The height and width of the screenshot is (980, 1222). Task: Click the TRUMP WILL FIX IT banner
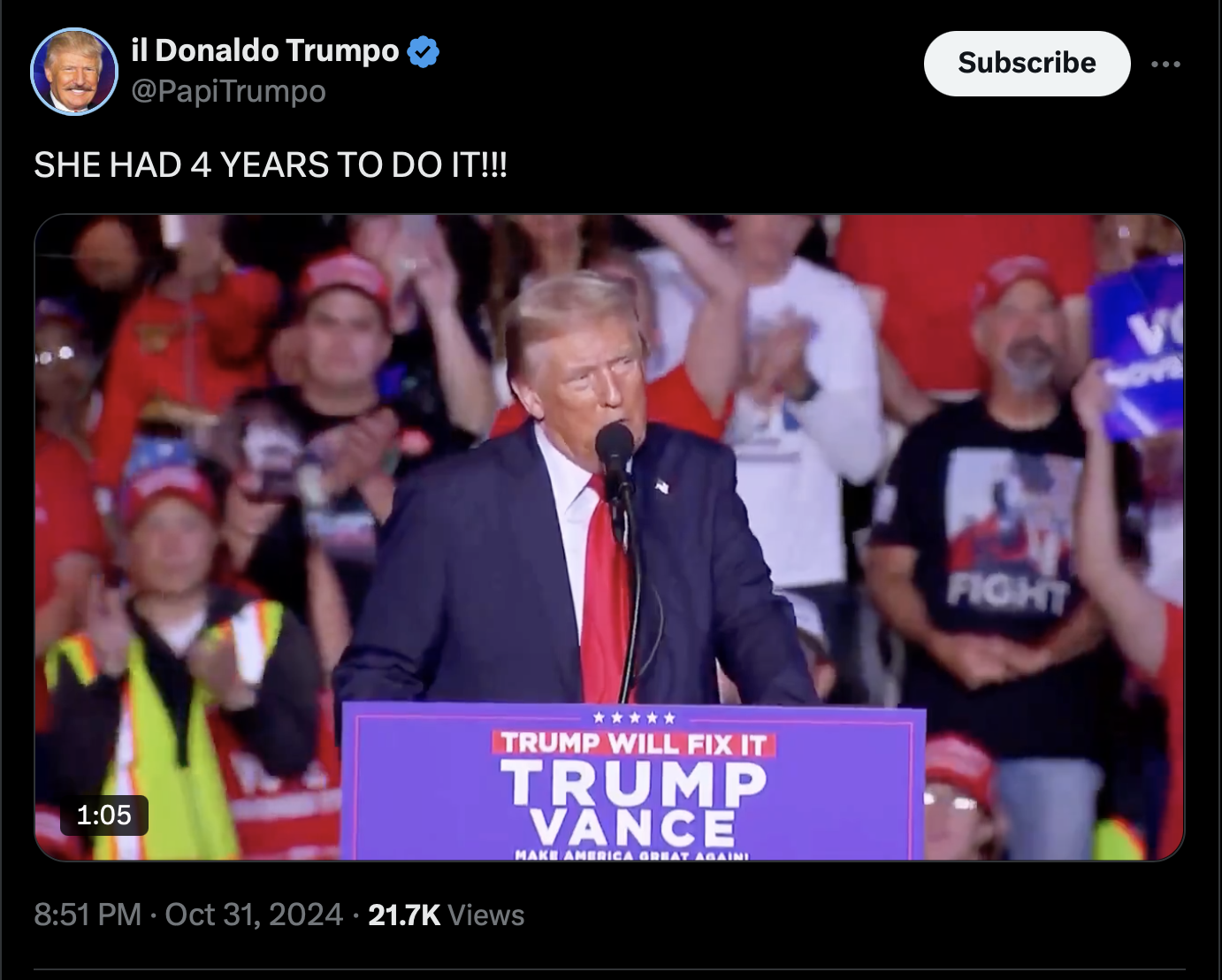pos(633,744)
